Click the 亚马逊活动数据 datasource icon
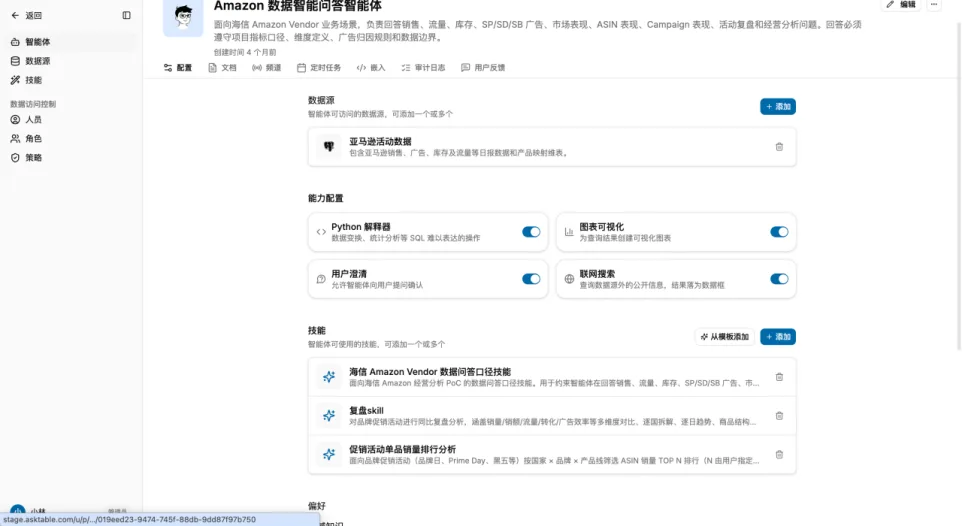Image resolution: width=962 pixels, height=526 pixels. [x=329, y=147]
